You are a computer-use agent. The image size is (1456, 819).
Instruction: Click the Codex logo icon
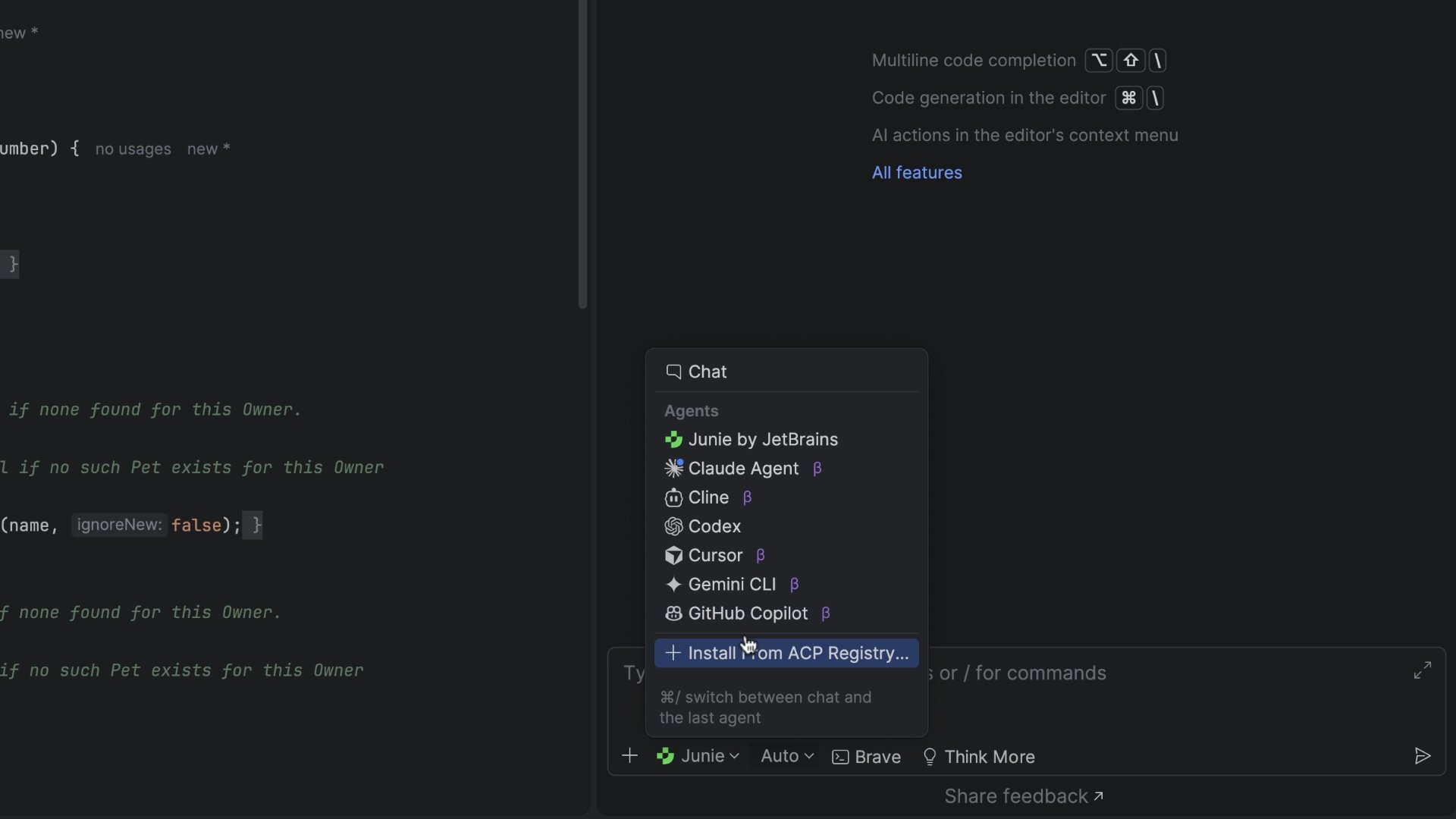[x=673, y=527]
